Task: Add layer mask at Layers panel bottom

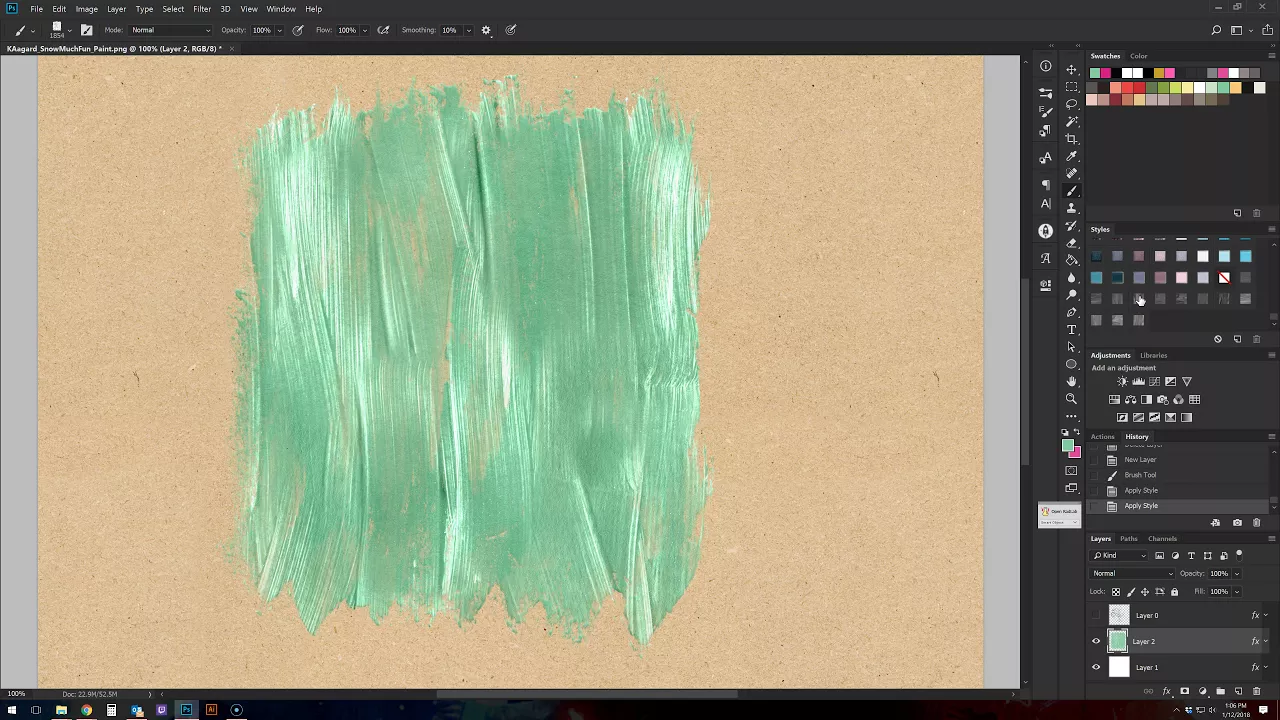Action: (1184, 691)
